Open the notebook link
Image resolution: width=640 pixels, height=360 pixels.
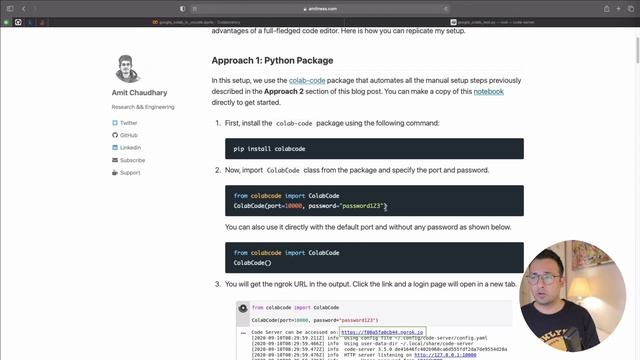(x=489, y=91)
